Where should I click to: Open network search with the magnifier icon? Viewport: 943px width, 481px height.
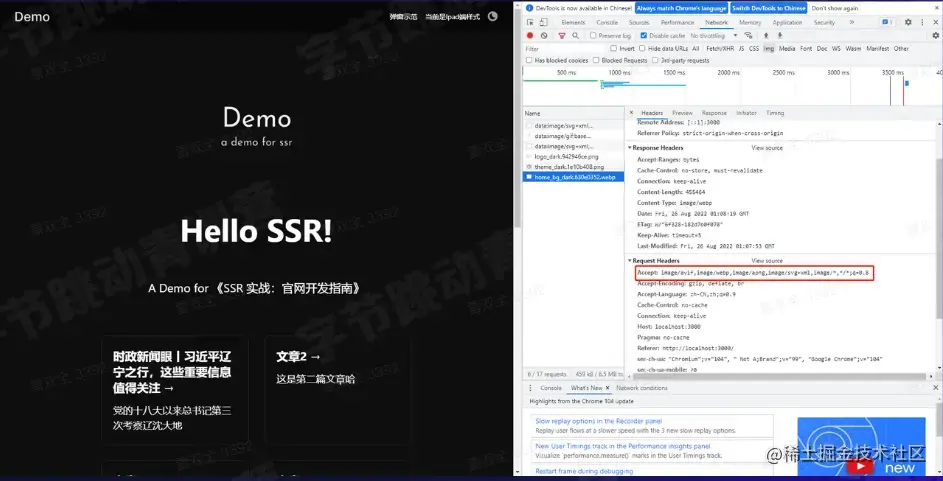click(x=576, y=35)
